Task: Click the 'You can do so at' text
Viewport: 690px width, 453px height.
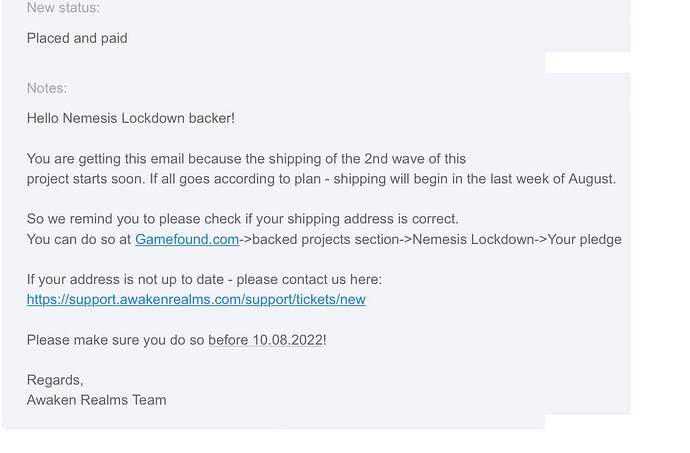Action: (79, 239)
